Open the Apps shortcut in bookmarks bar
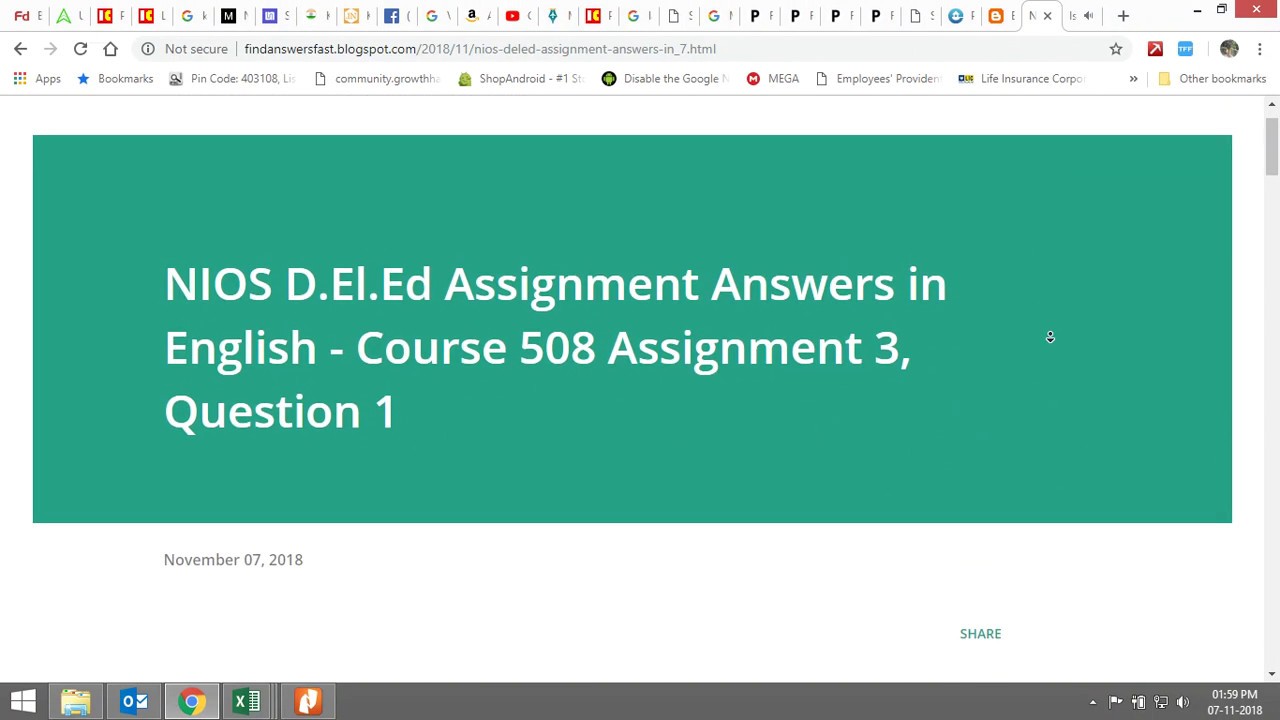 37,78
